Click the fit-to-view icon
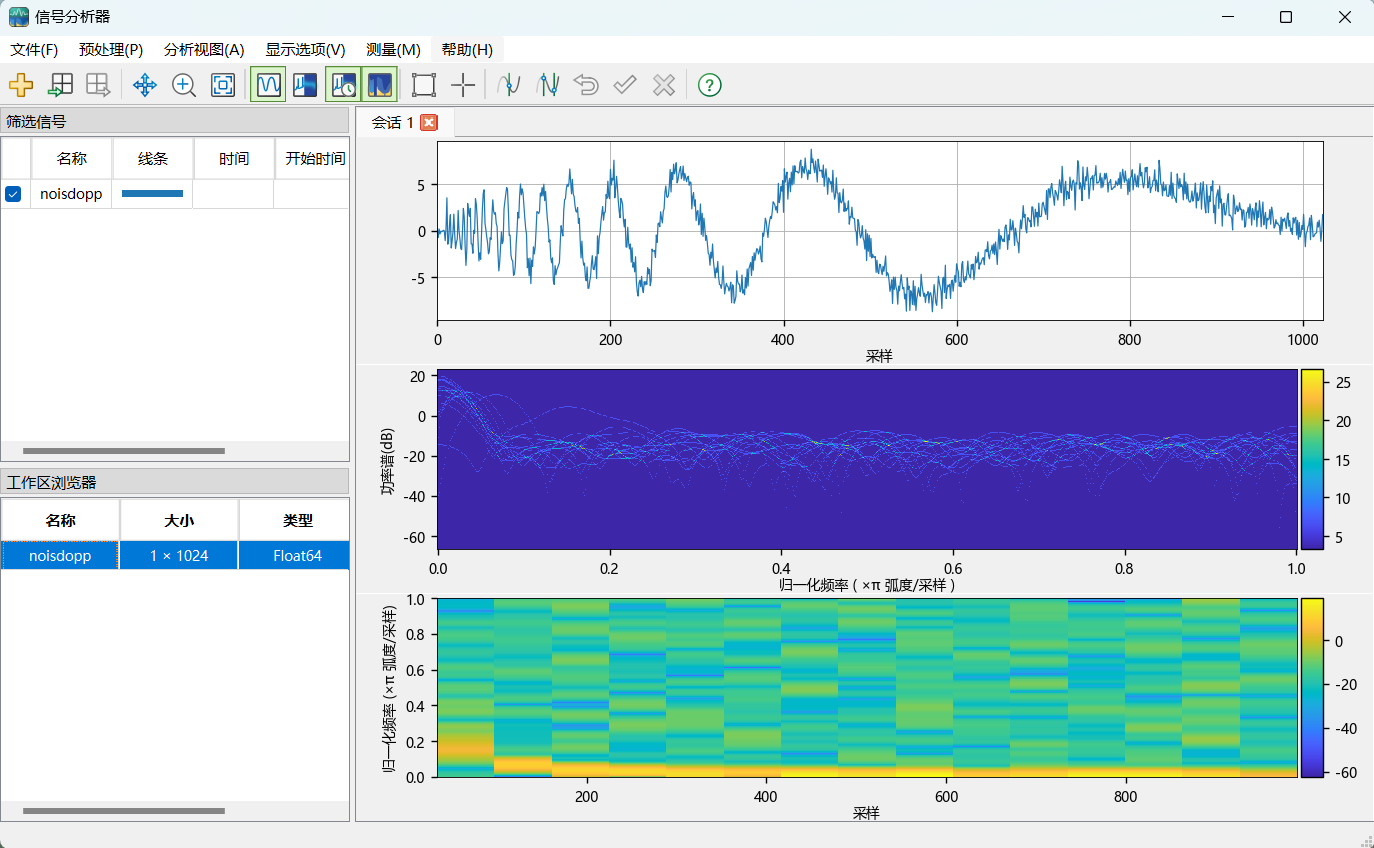 click(x=223, y=85)
